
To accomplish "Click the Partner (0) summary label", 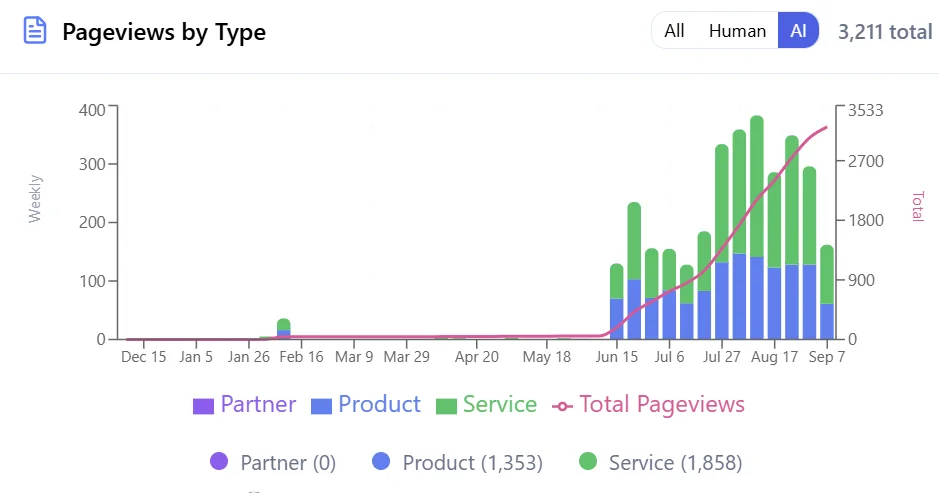I will coord(288,462).
